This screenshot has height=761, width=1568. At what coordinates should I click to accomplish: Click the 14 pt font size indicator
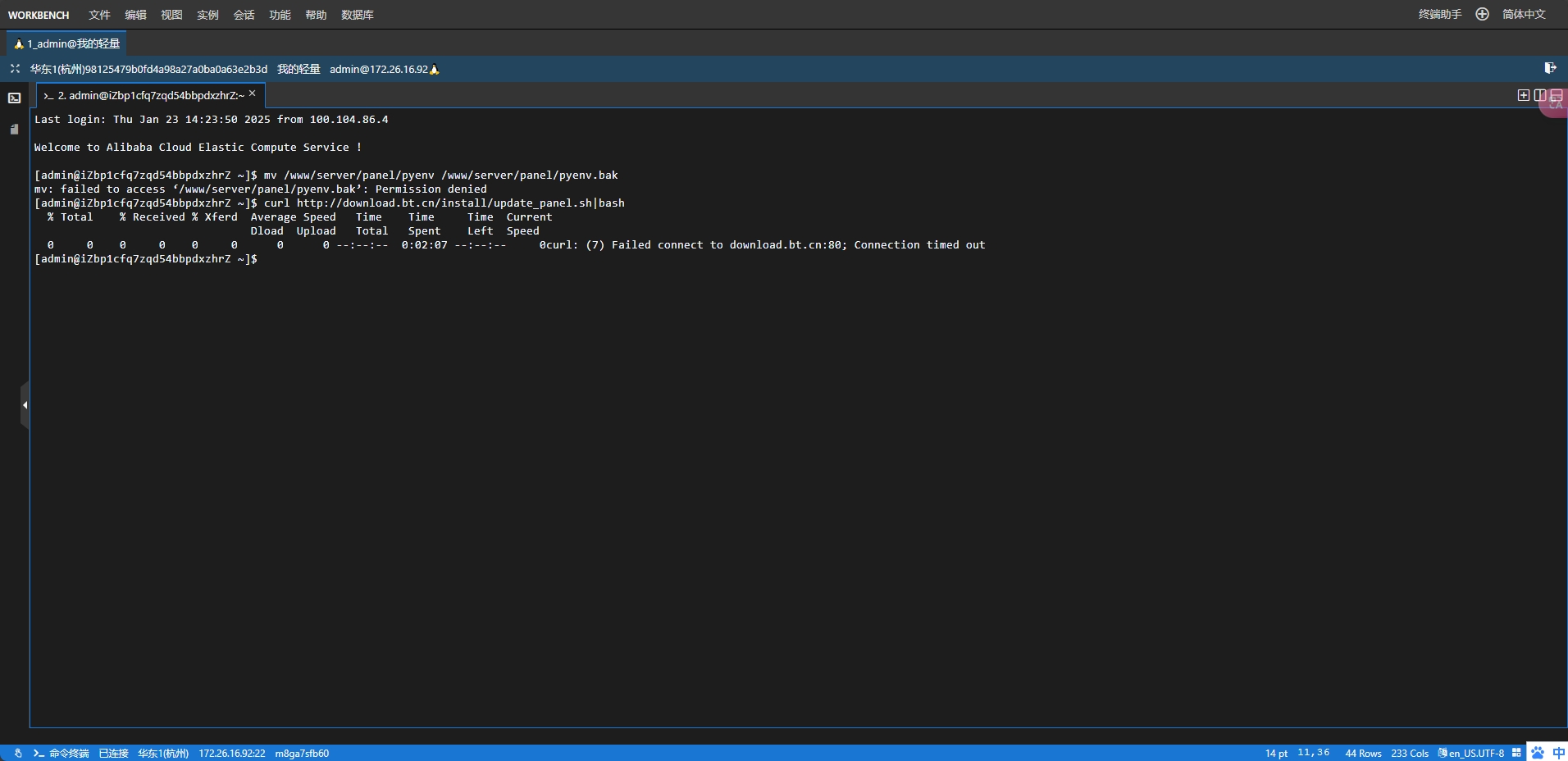1276,753
